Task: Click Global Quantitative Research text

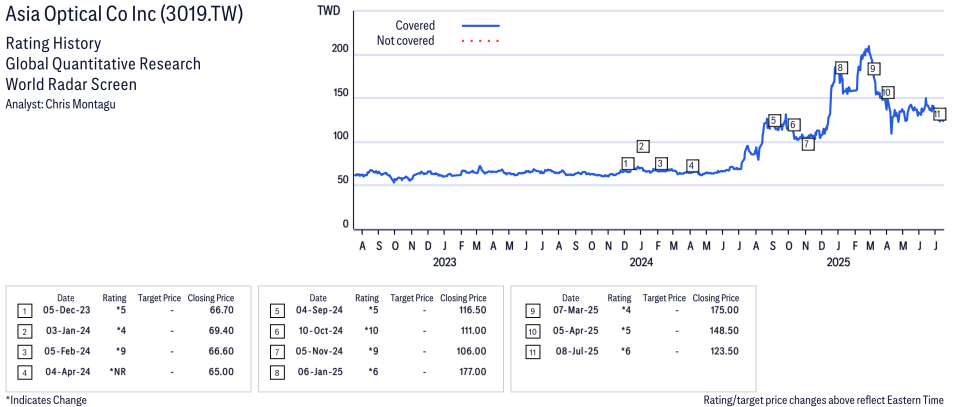Action: click(102, 64)
